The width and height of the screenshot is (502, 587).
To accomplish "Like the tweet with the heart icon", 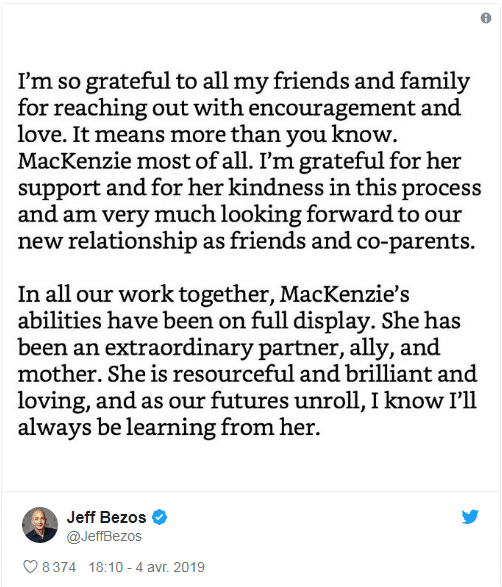I will click(x=30, y=567).
